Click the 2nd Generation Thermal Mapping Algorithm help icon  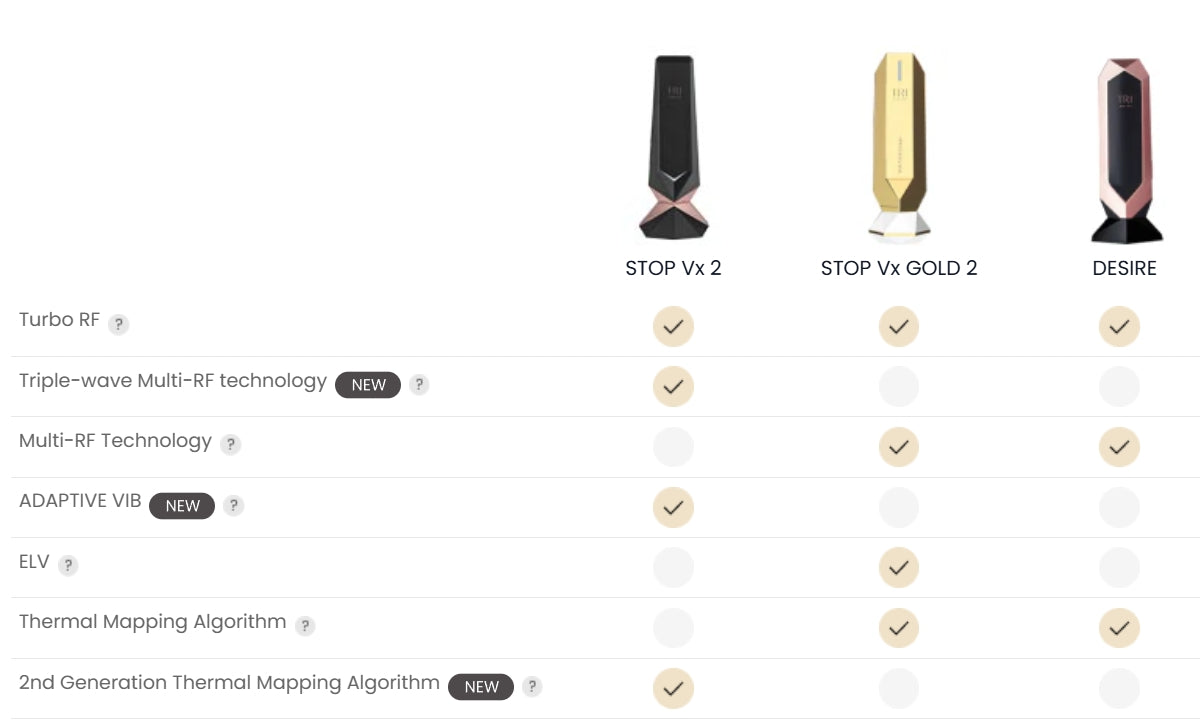pos(531,687)
